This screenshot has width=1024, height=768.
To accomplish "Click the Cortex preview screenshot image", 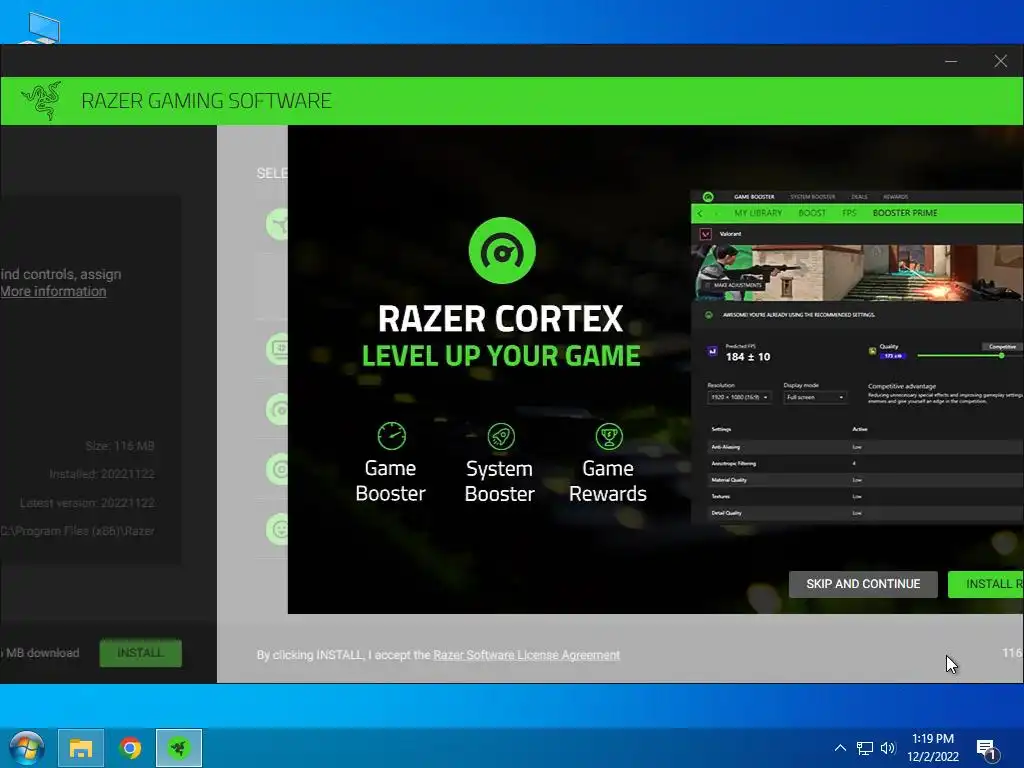I will 857,356.
